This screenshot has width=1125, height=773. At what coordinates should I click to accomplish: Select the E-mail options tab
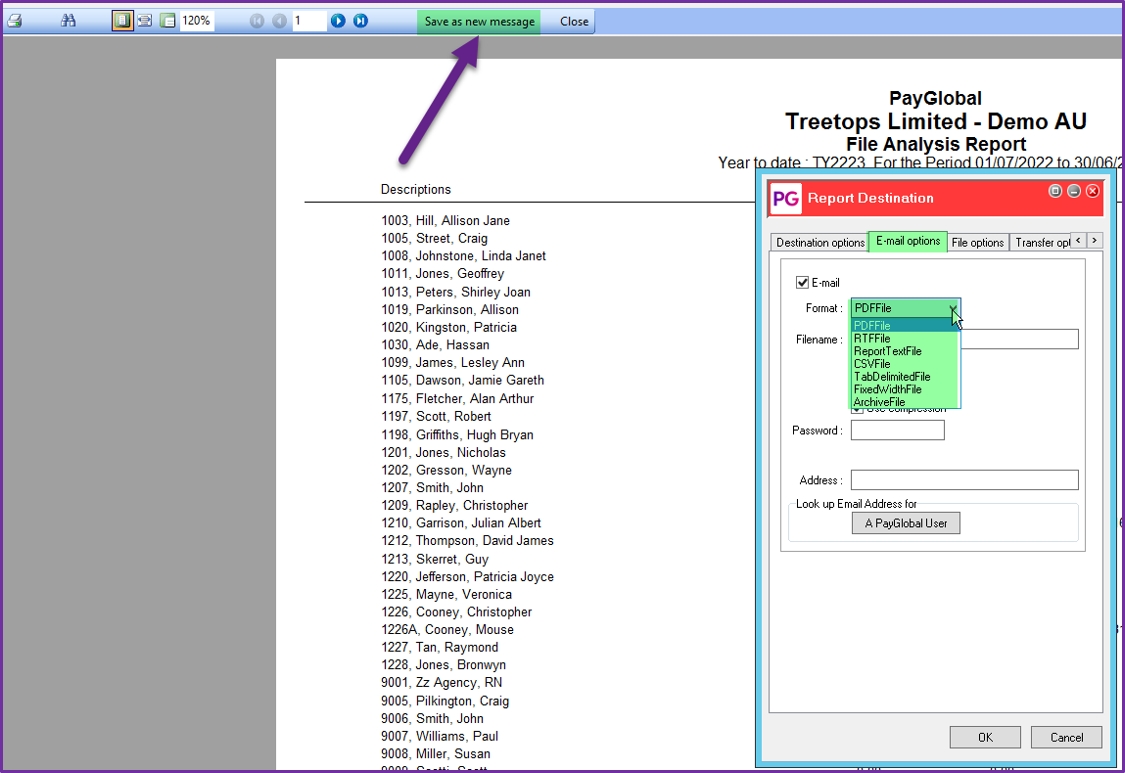pyautogui.click(x=908, y=241)
